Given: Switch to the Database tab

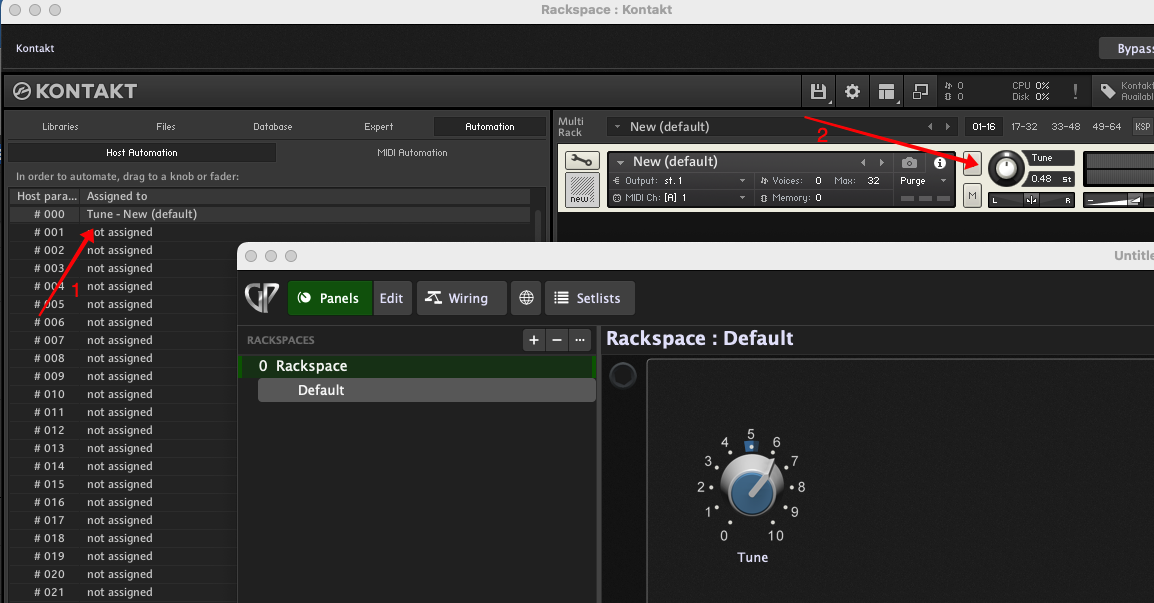Looking at the screenshot, I should tap(272, 127).
